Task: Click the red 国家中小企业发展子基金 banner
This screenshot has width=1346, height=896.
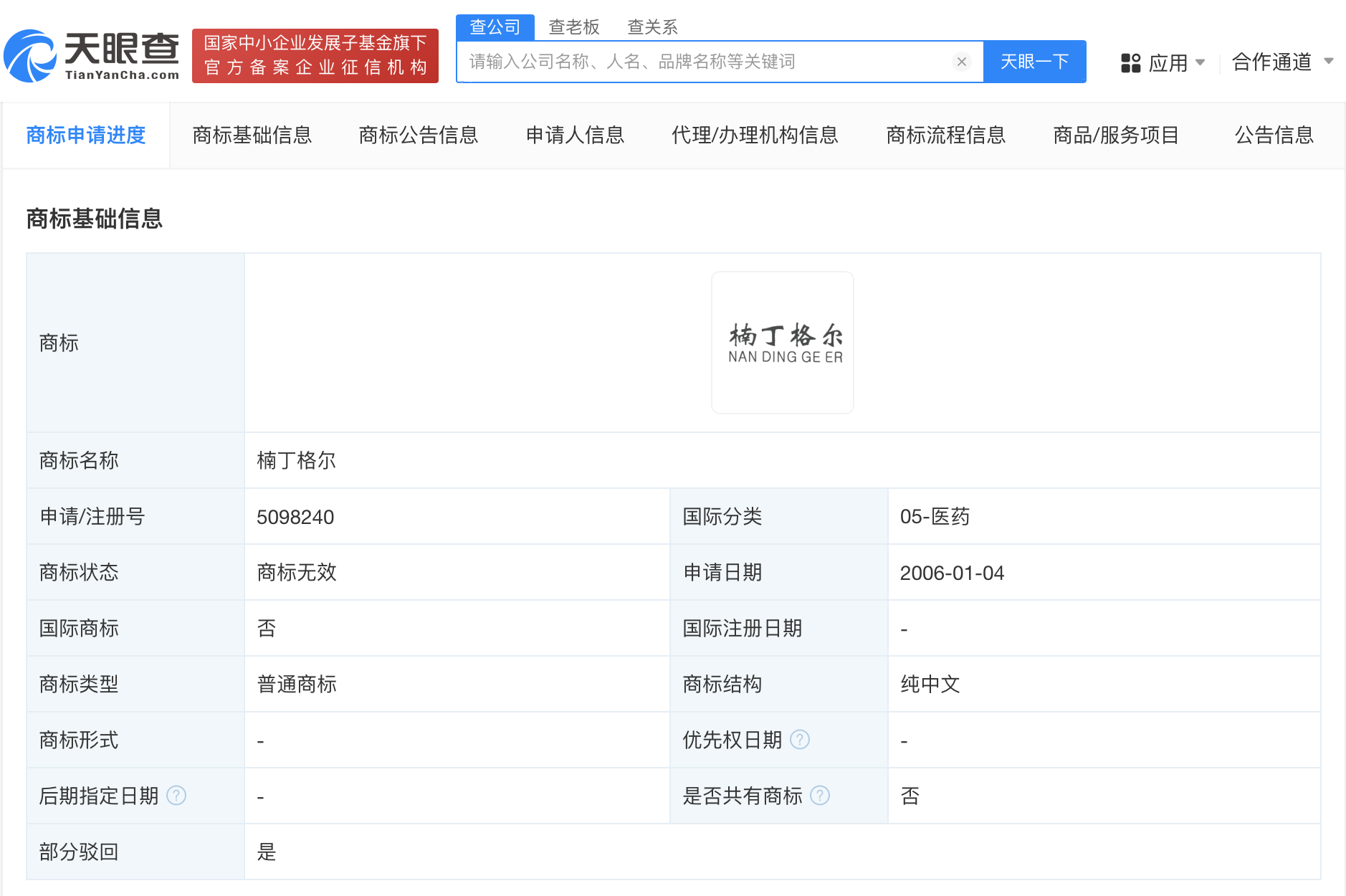Action: coord(315,56)
